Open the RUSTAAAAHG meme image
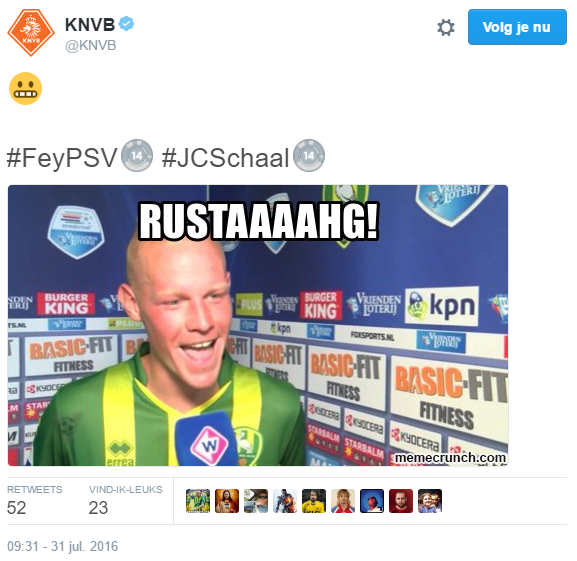Viewport: 577px width, 561px height. click(258, 326)
